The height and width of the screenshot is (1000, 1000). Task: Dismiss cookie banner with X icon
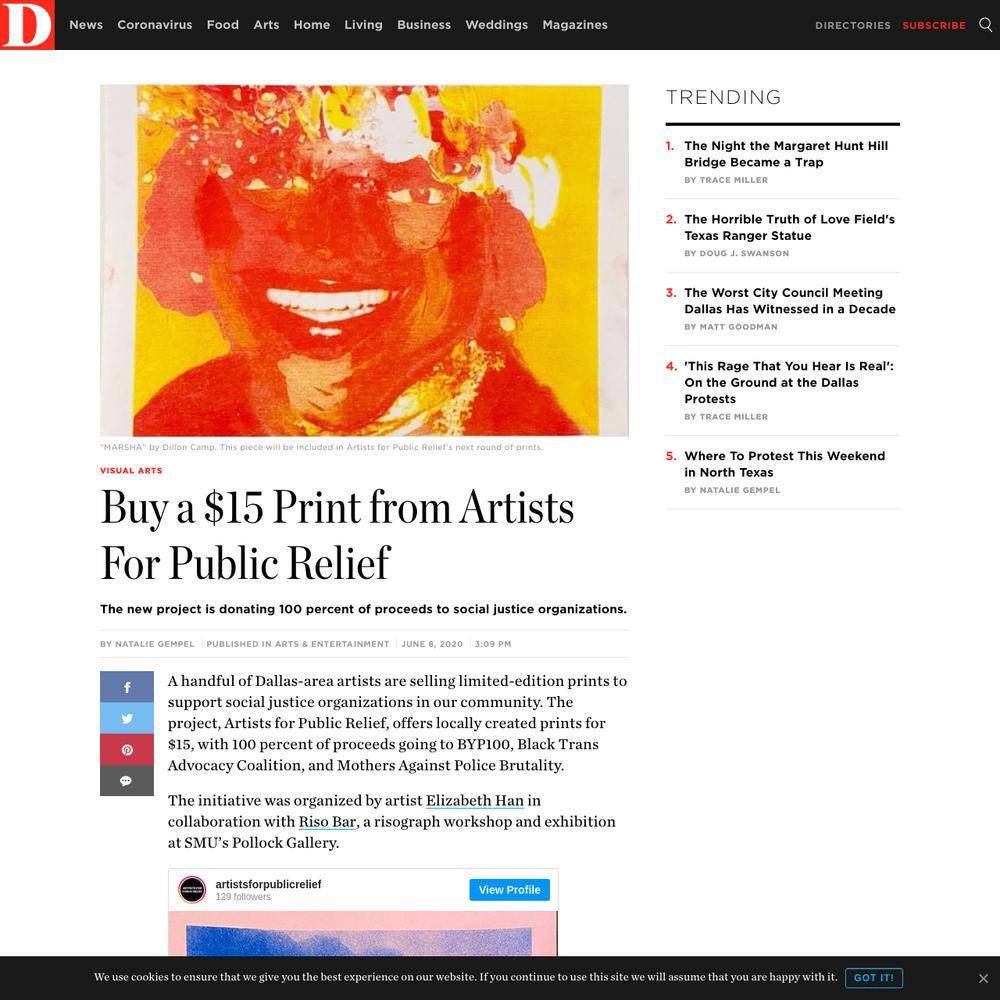(x=983, y=978)
